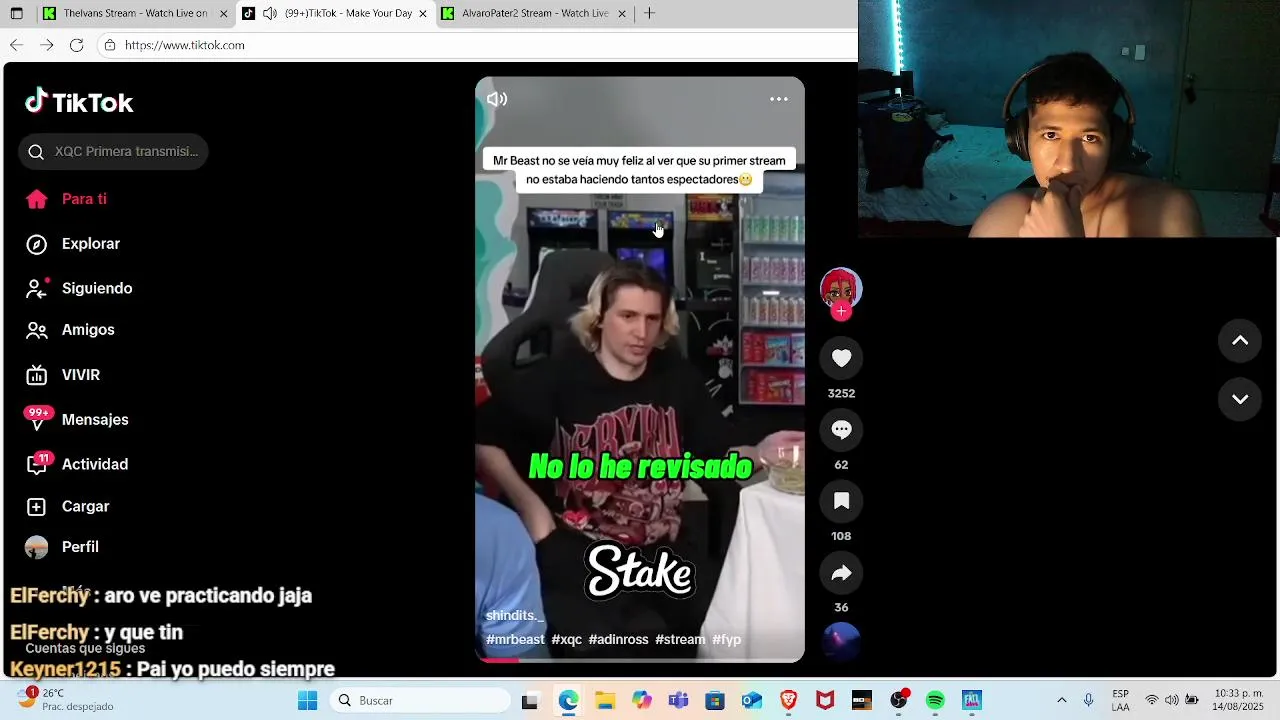Viewport: 1280px width, 720px height.
Task: Like the video with the heart icon
Action: [x=841, y=358]
